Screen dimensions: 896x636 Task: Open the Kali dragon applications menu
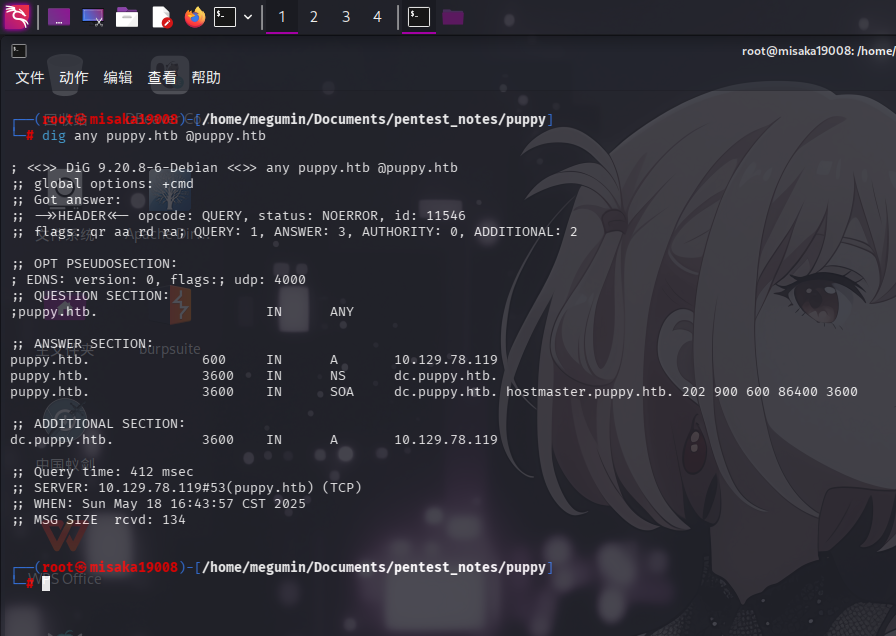point(17,17)
